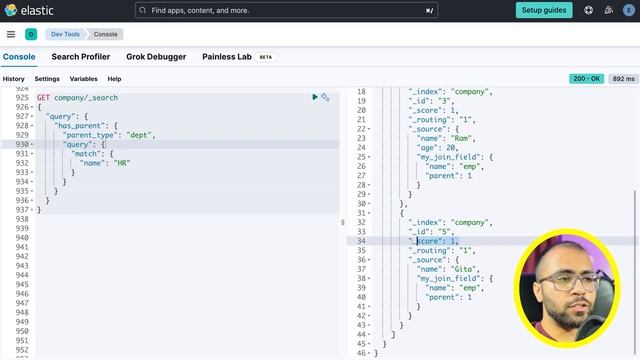Fold my_join_field at output line 25
The width and height of the screenshot is (640, 360).
[x=369, y=157]
